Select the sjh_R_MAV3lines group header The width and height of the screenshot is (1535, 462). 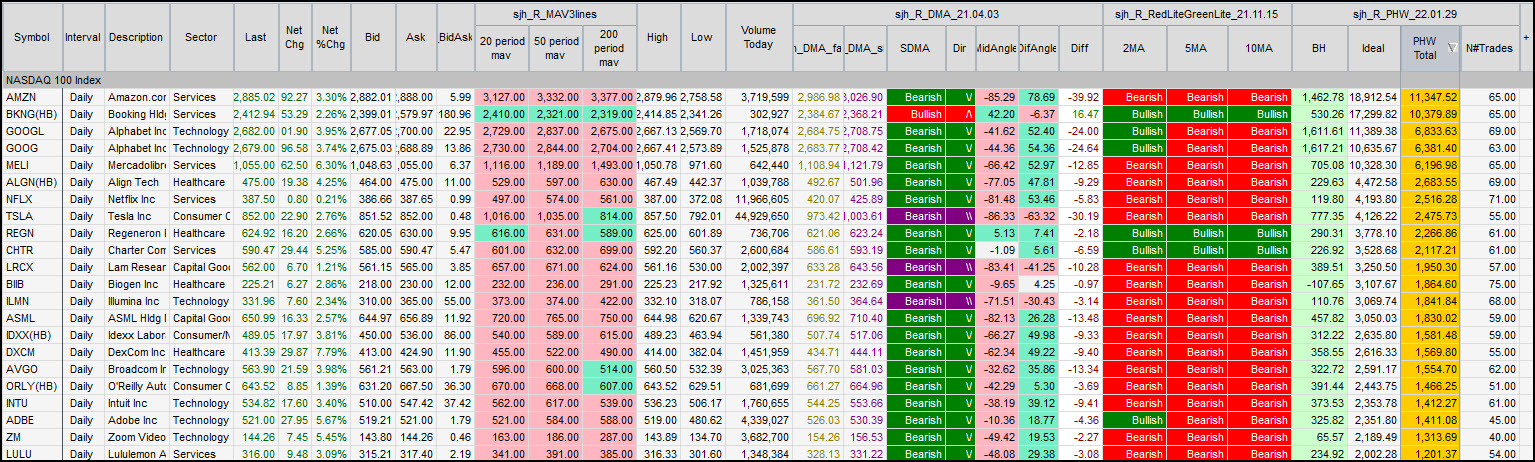click(x=555, y=15)
